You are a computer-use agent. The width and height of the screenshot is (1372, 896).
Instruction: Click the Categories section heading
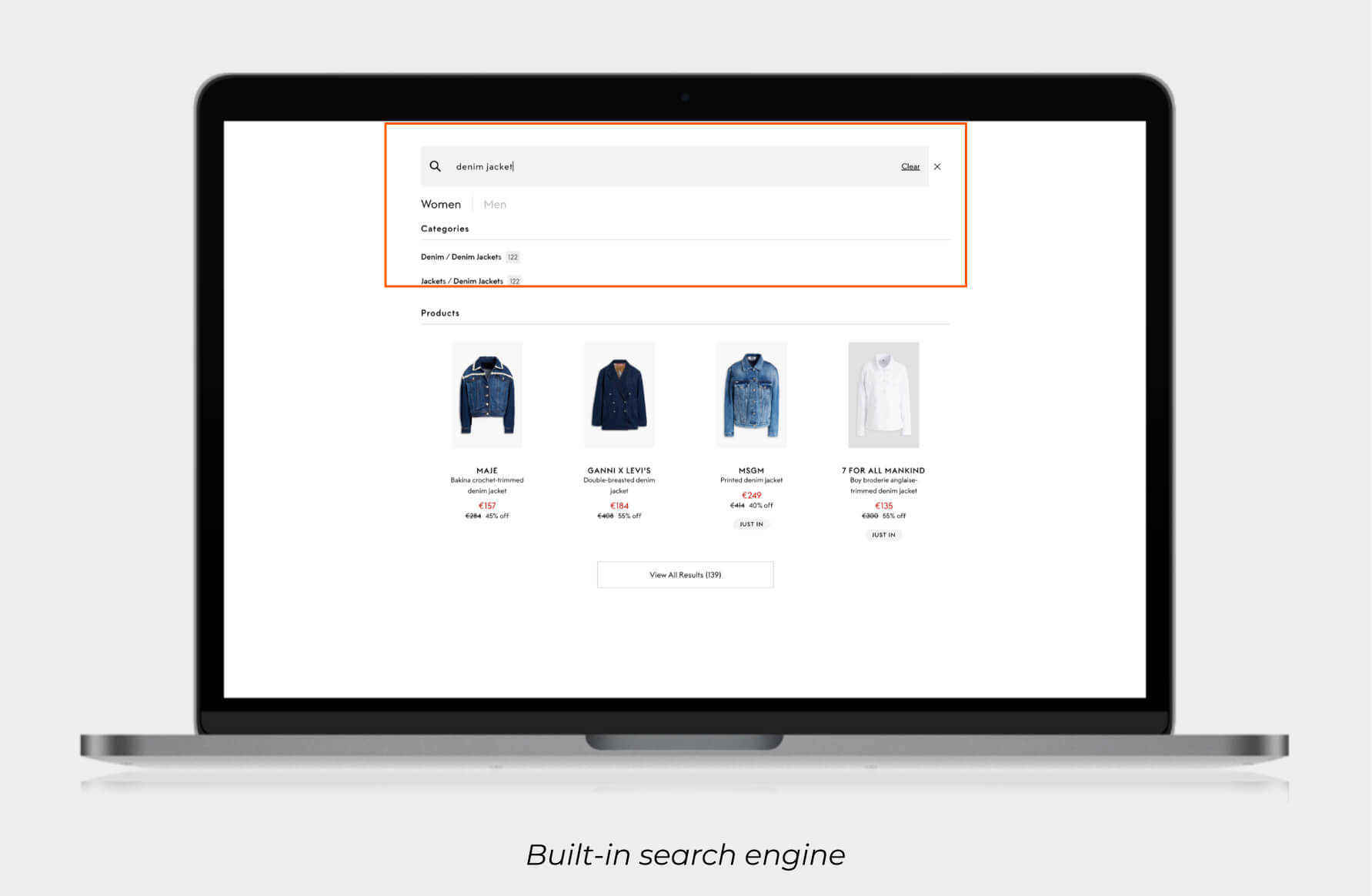click(444, 229)
